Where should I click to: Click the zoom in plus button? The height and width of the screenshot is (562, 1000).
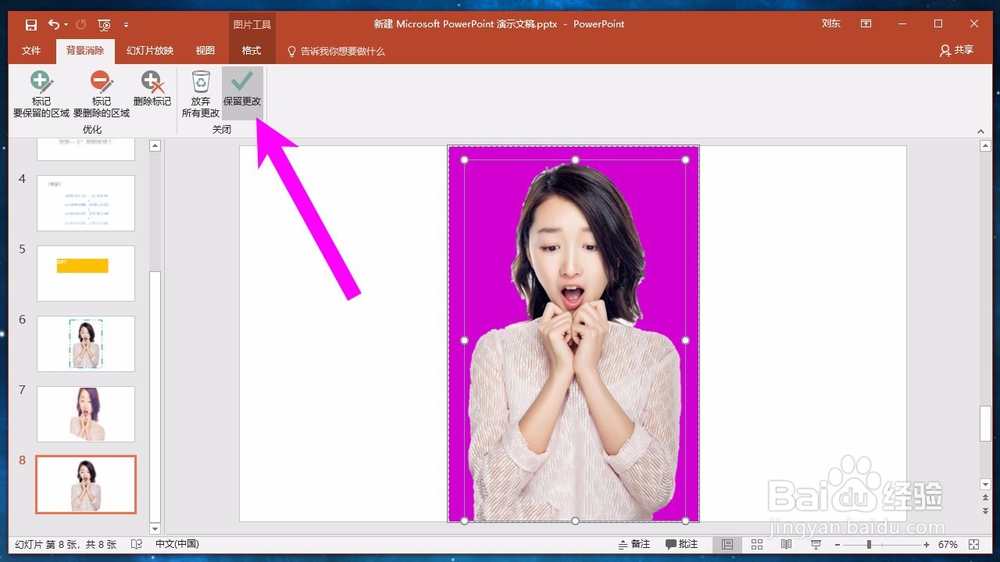(x=926, y=545)
